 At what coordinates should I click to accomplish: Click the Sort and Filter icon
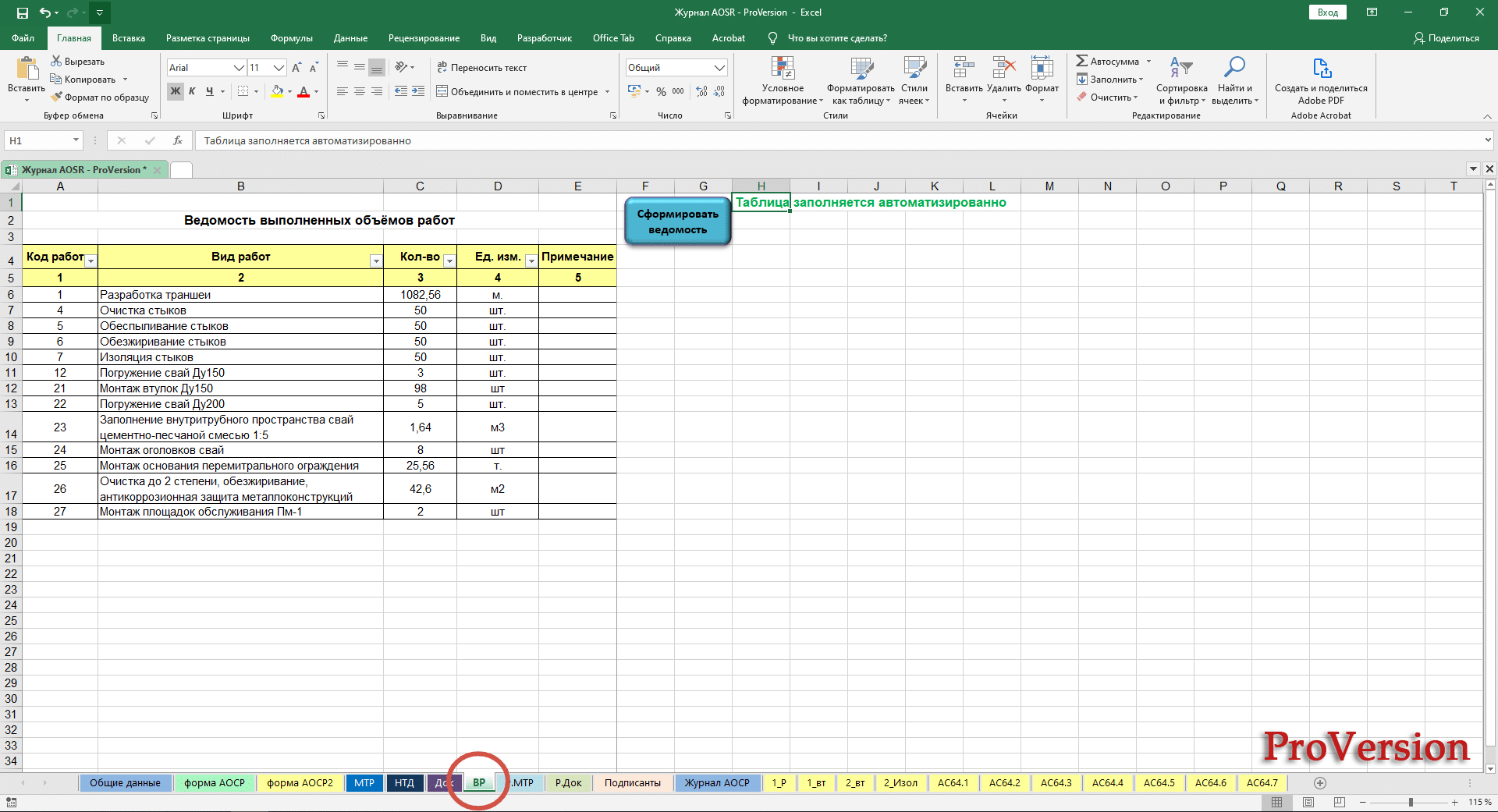1181,68
